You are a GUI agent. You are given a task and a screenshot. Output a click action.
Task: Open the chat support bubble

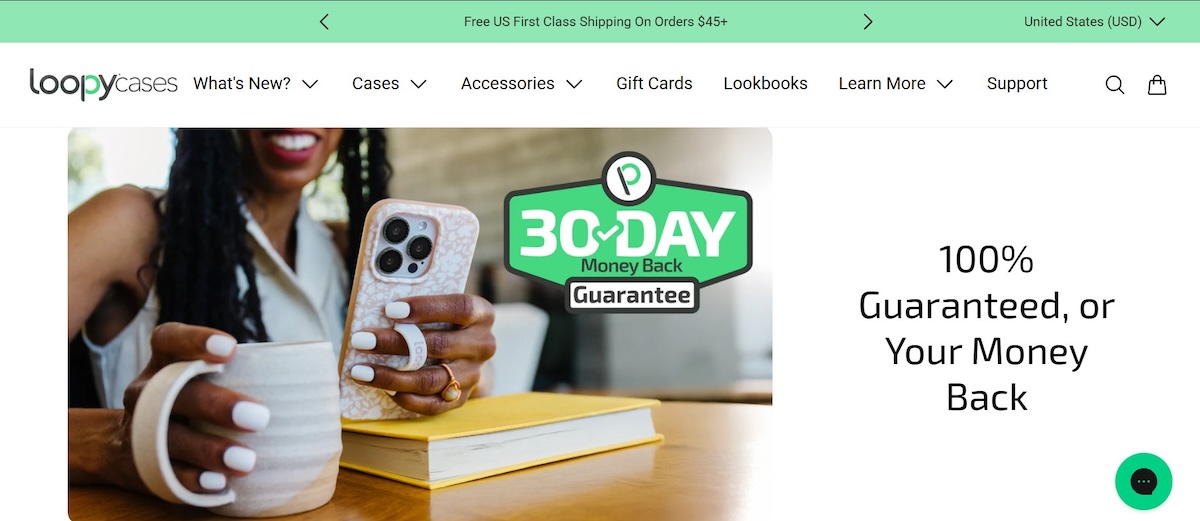tap(1143, 482)
